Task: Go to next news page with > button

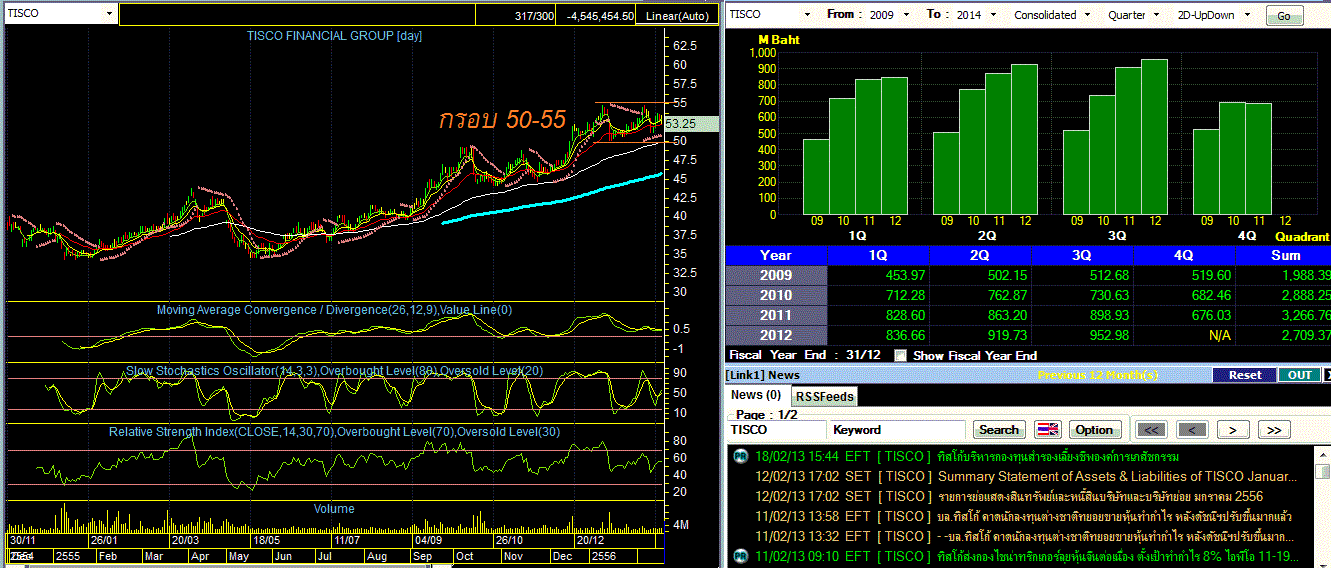Action: (x=1233, y=430)
